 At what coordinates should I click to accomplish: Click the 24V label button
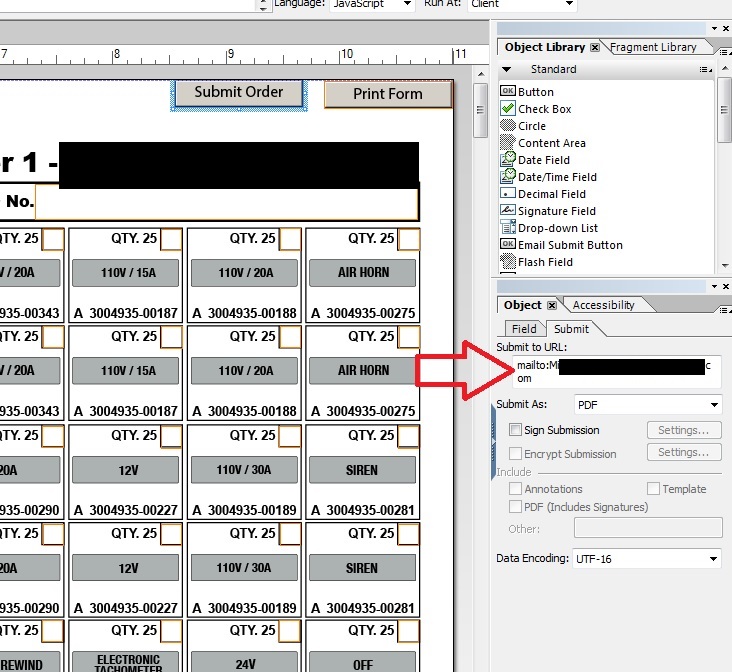245,662
